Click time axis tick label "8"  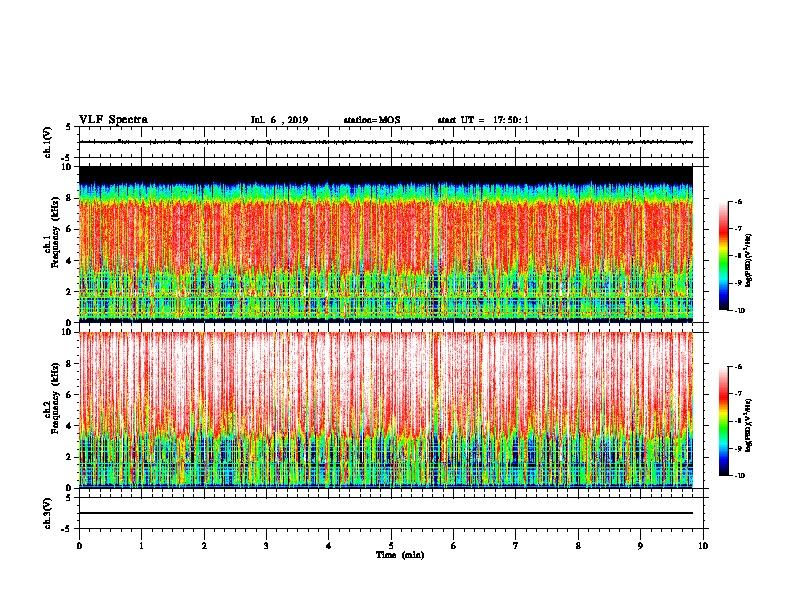[x=578, y=545]
